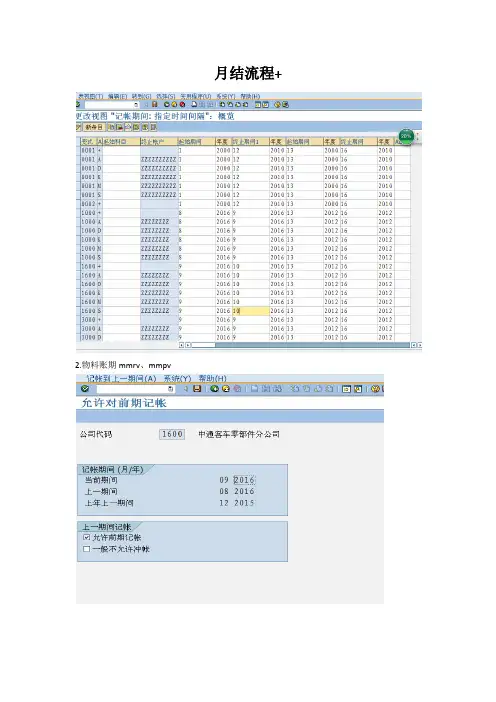Click the first page icon in the upper SAP toolbar
This screenshot has width=496, height=702.
coord(222,104)
